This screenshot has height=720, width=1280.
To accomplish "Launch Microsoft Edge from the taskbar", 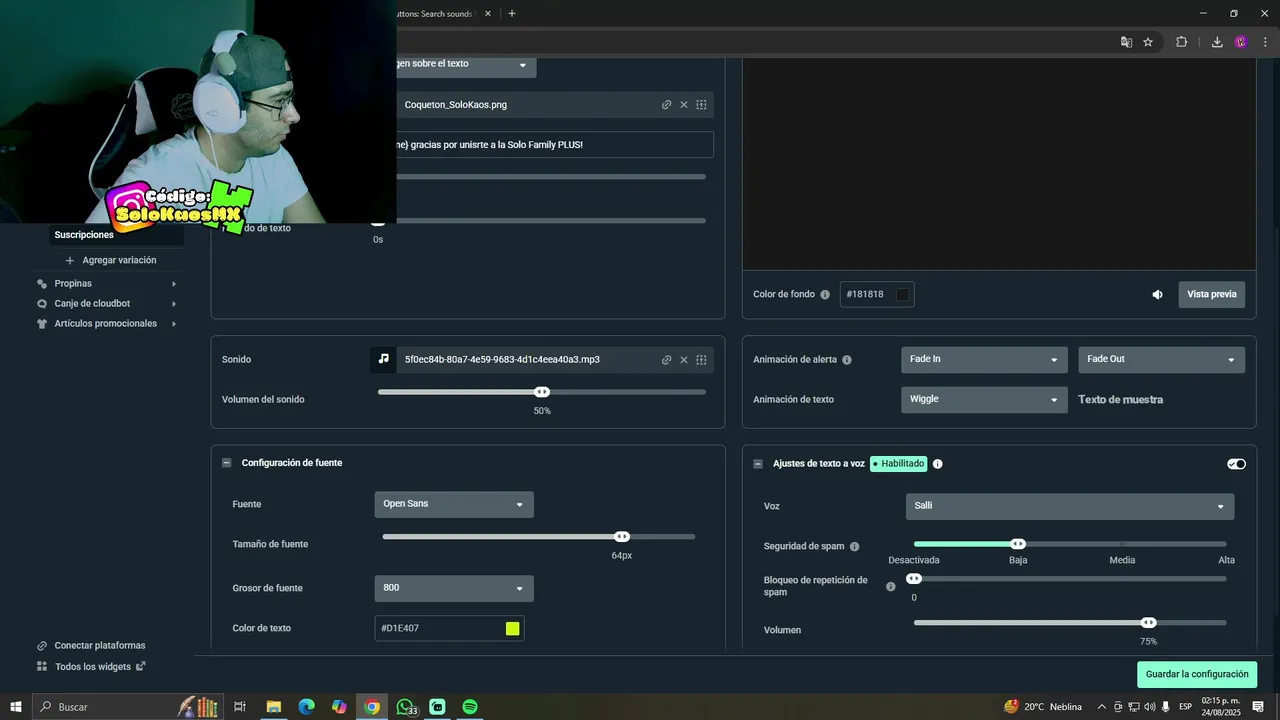I will 306,707.
